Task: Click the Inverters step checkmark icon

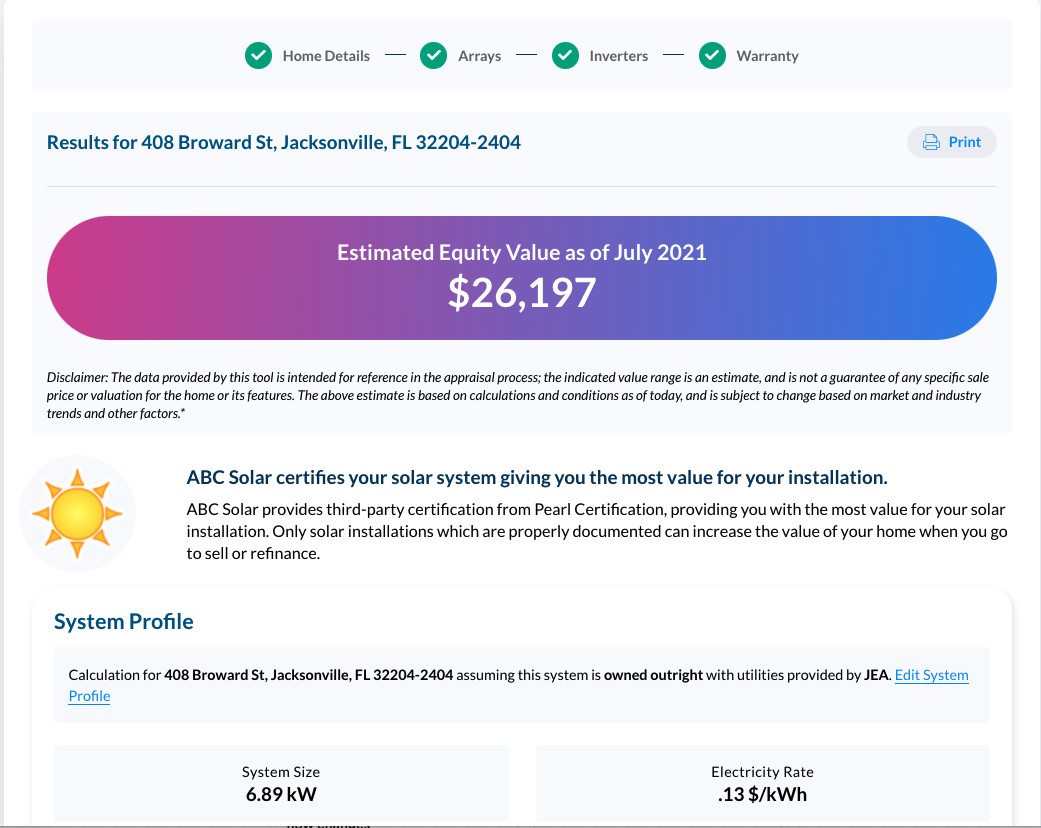Action: point(565,56)
